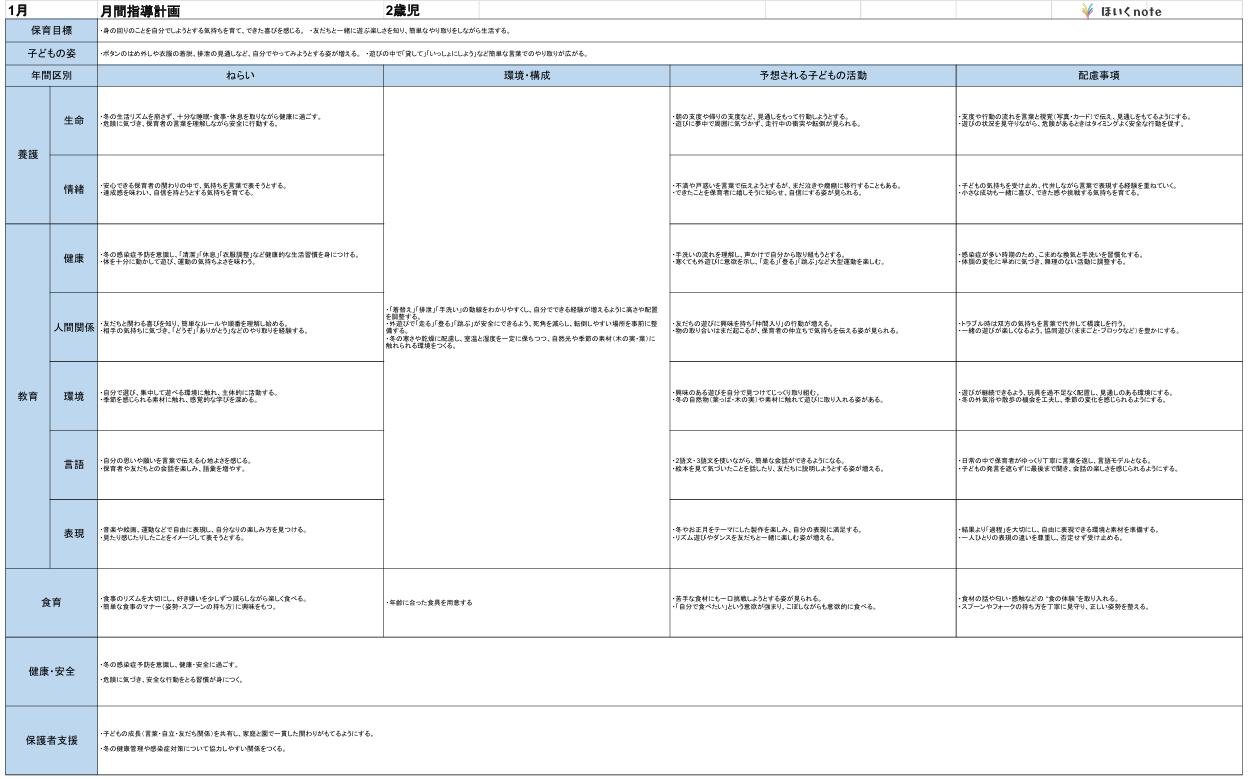Click the 健康・安全 row label
The width and height of the screenshot is (1248, 779).
[x=51, y=671]
